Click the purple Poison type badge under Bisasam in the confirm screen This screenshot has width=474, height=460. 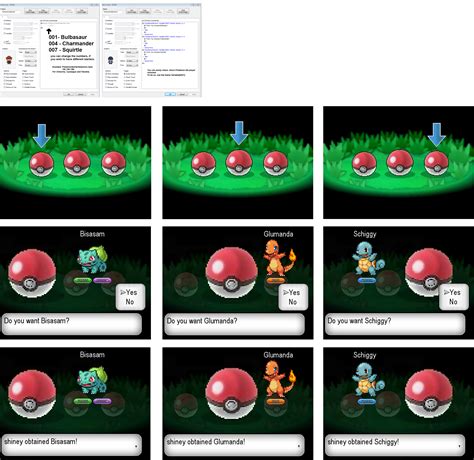tap(102, 281)
